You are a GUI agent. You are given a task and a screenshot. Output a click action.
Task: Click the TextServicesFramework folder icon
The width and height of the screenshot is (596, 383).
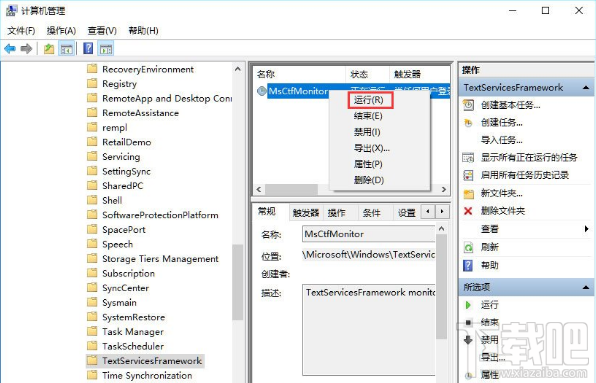tap(92, 360)
